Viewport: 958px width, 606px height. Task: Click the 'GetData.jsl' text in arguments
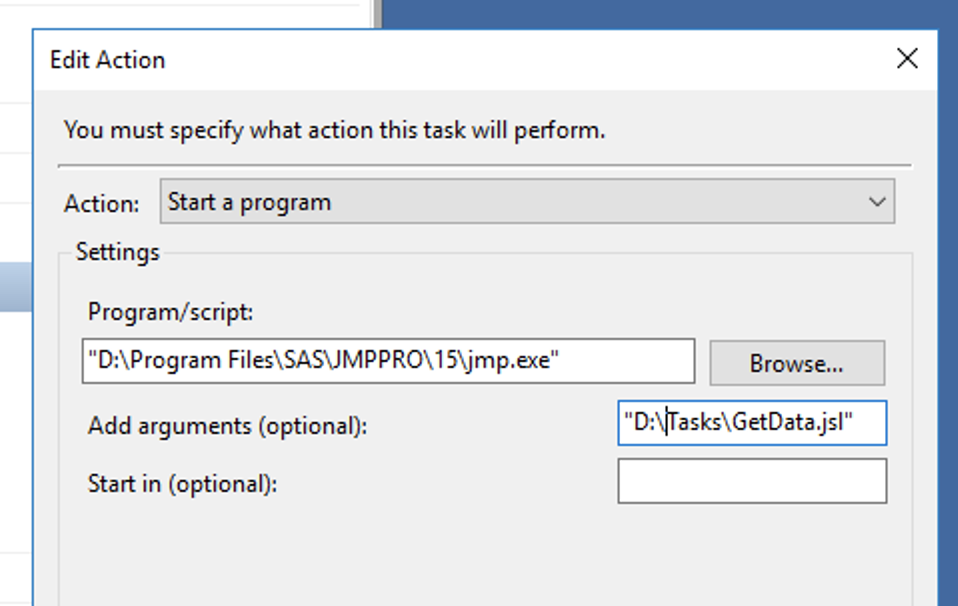click(792, 423)
